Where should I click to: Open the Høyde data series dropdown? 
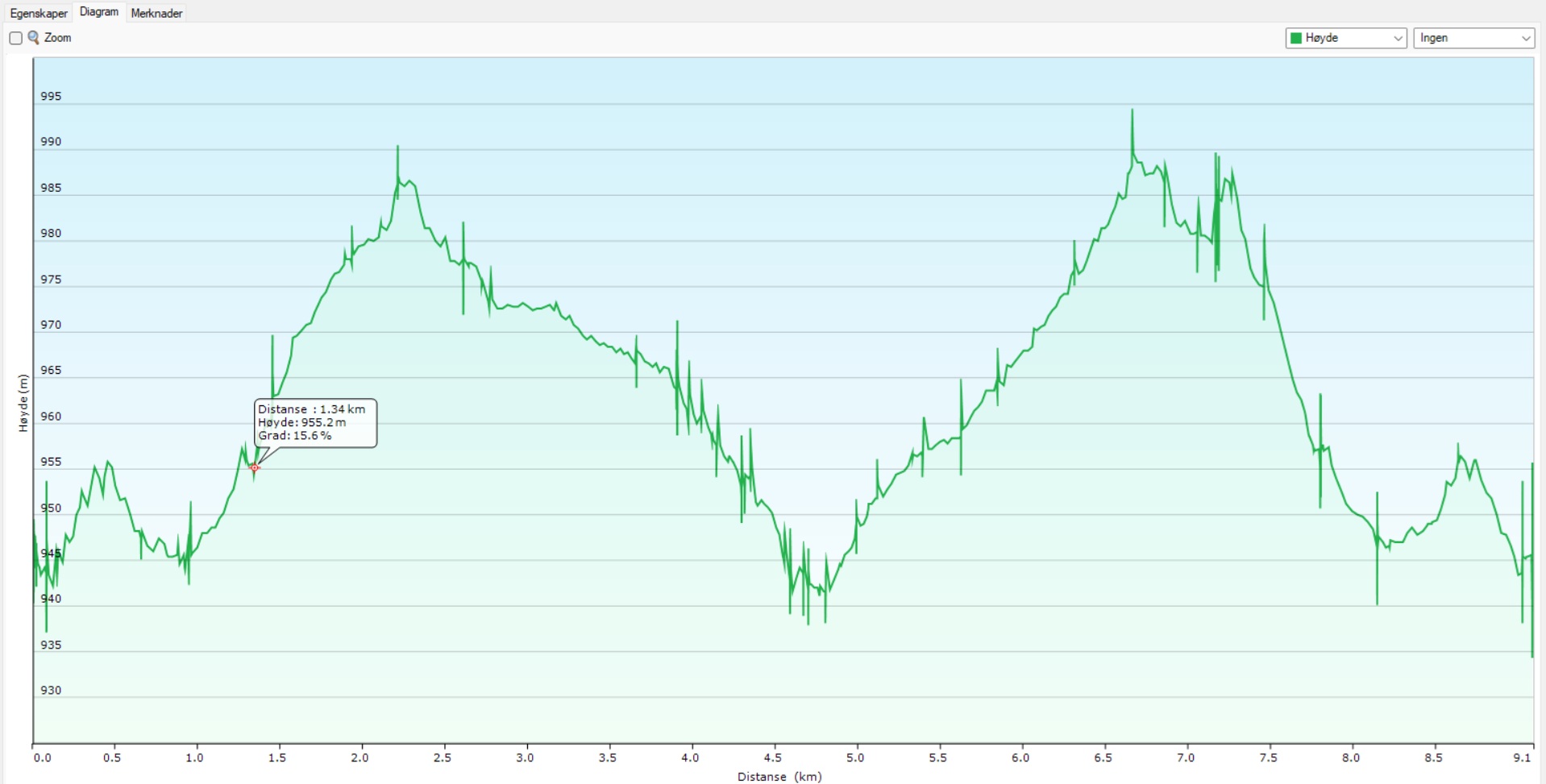(1345, 38)
